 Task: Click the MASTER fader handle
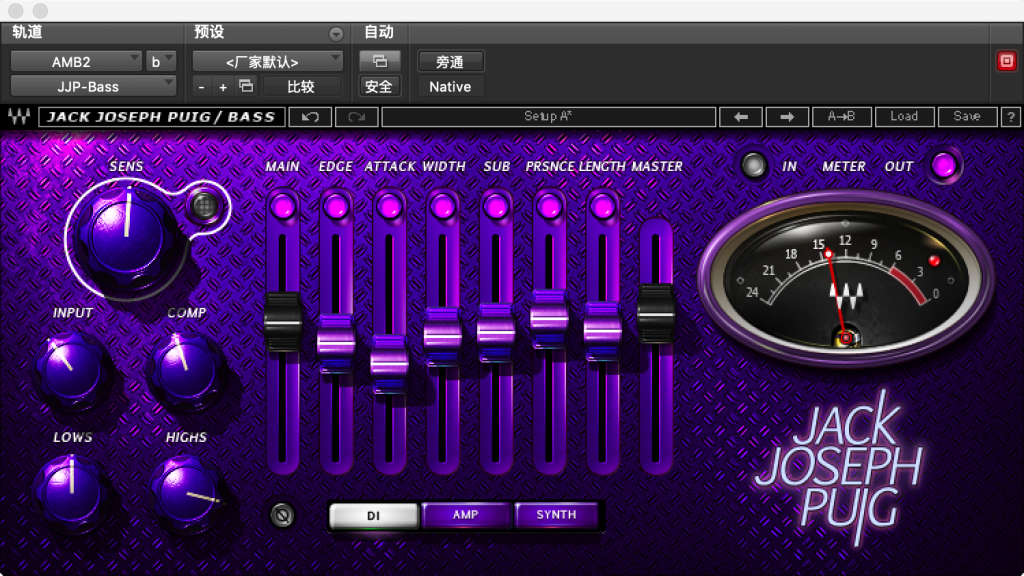[x=656, y=313]
